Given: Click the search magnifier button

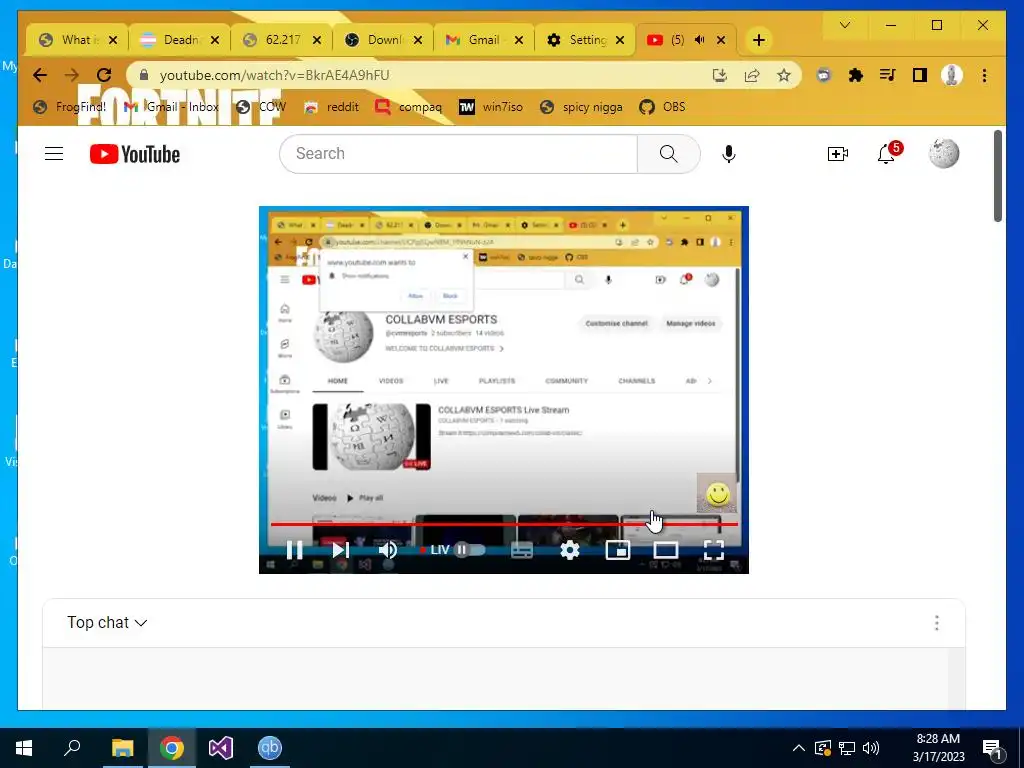Looking at the screenshot, I should click(x=669, y=154).
